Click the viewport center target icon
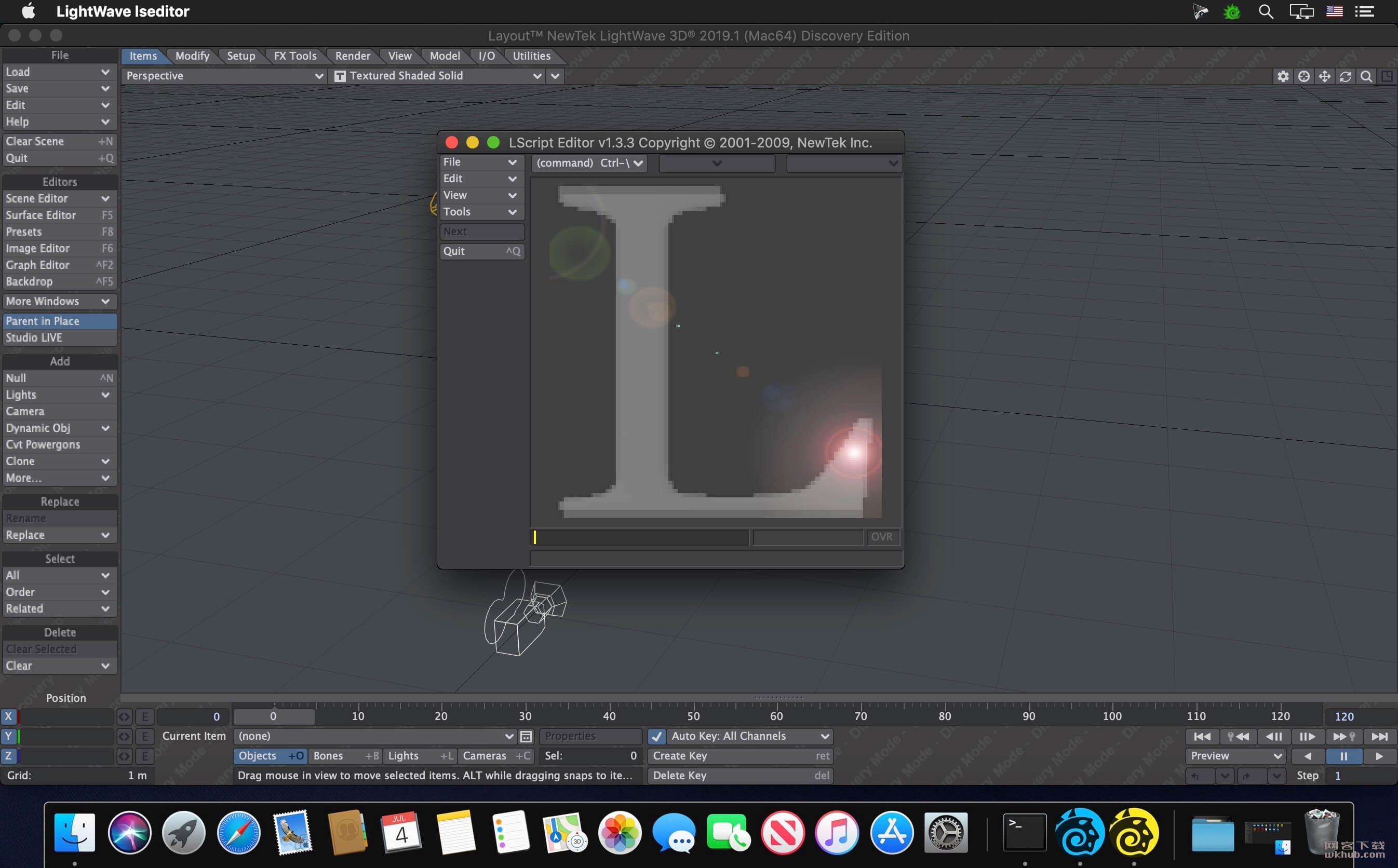Image resolution: width=1398 pixels, height=868 pixels. pos(1304,76)
